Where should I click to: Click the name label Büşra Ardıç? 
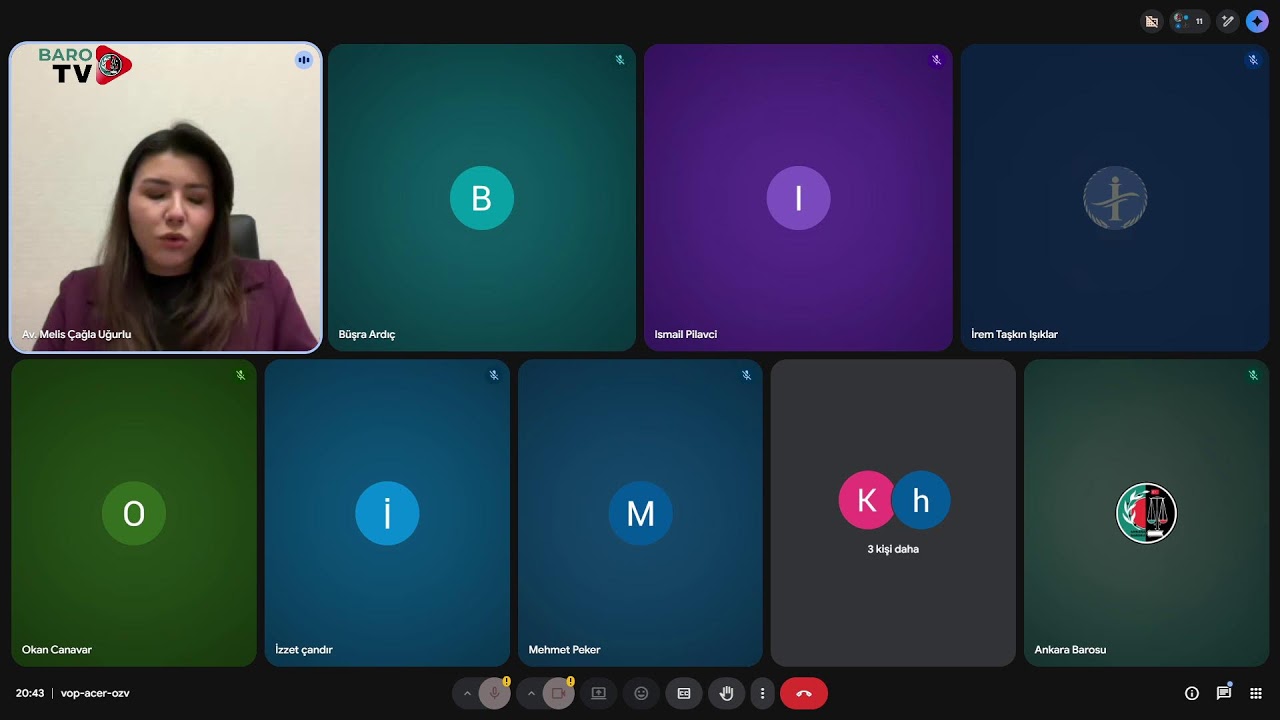tap(367, 334)
